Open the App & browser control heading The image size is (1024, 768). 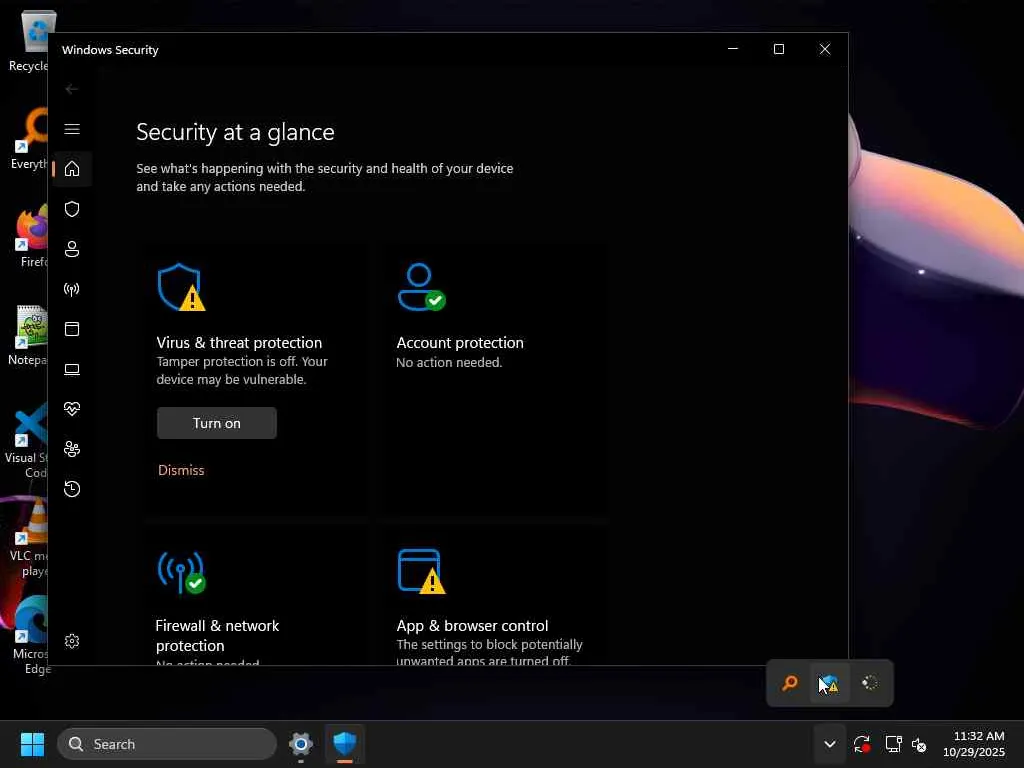pyautogui.click(x=472, y=626)
